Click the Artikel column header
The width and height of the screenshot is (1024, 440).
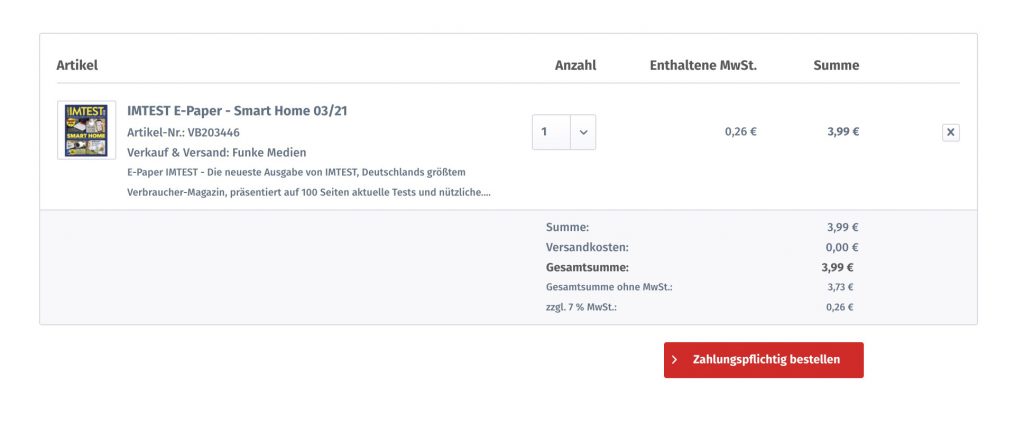point(77,65)
